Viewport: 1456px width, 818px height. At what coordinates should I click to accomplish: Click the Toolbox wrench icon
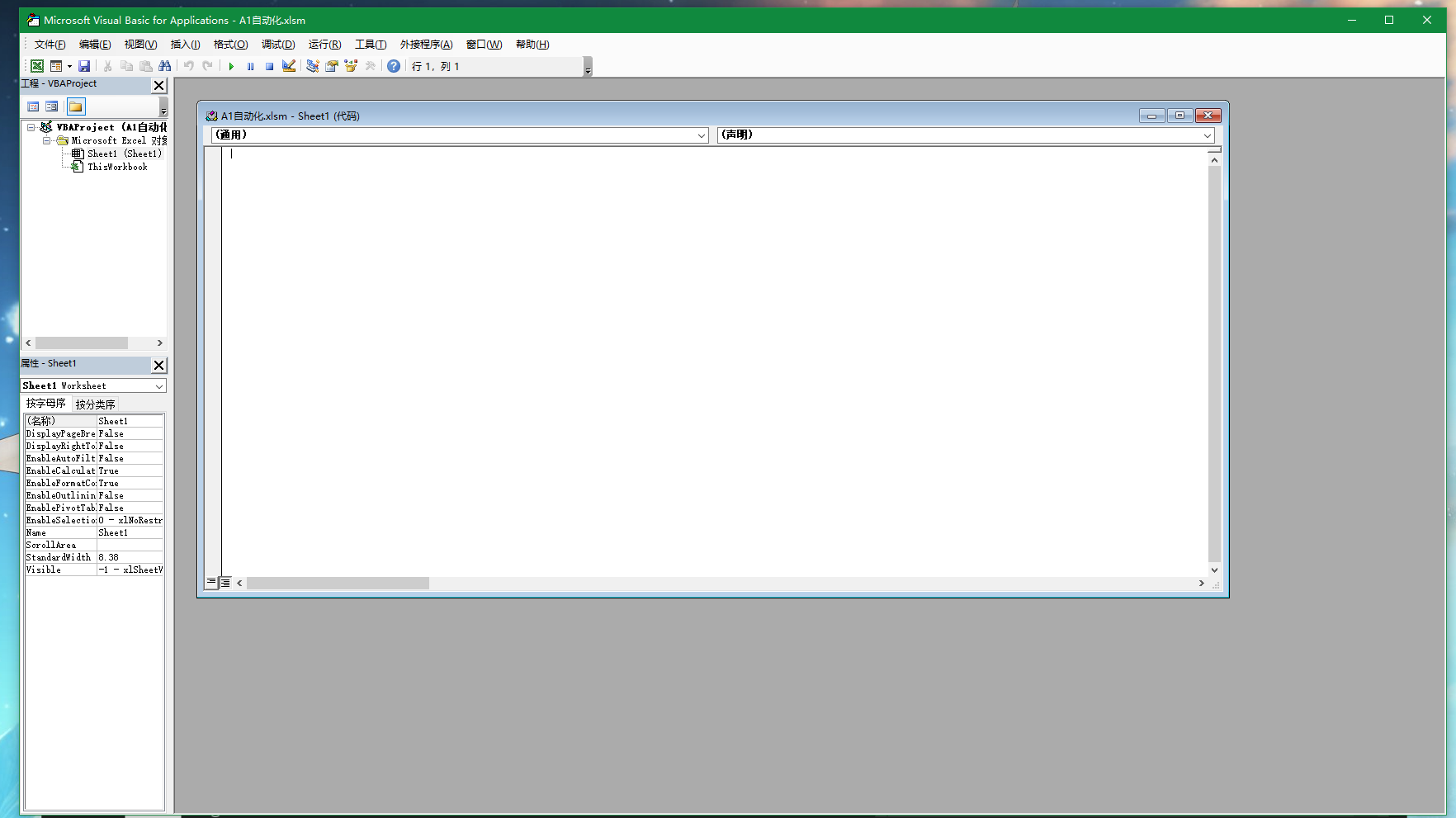[x=370, y=66]
